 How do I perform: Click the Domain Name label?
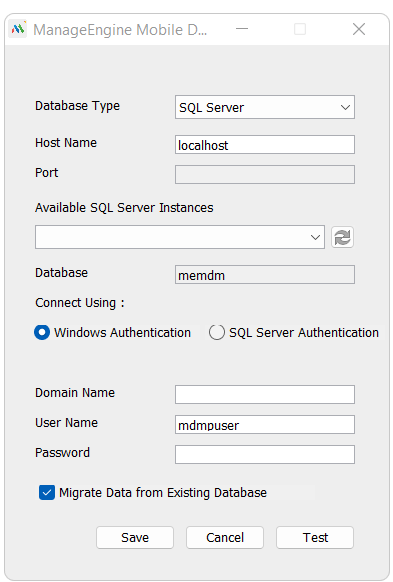tap(75, 393)
